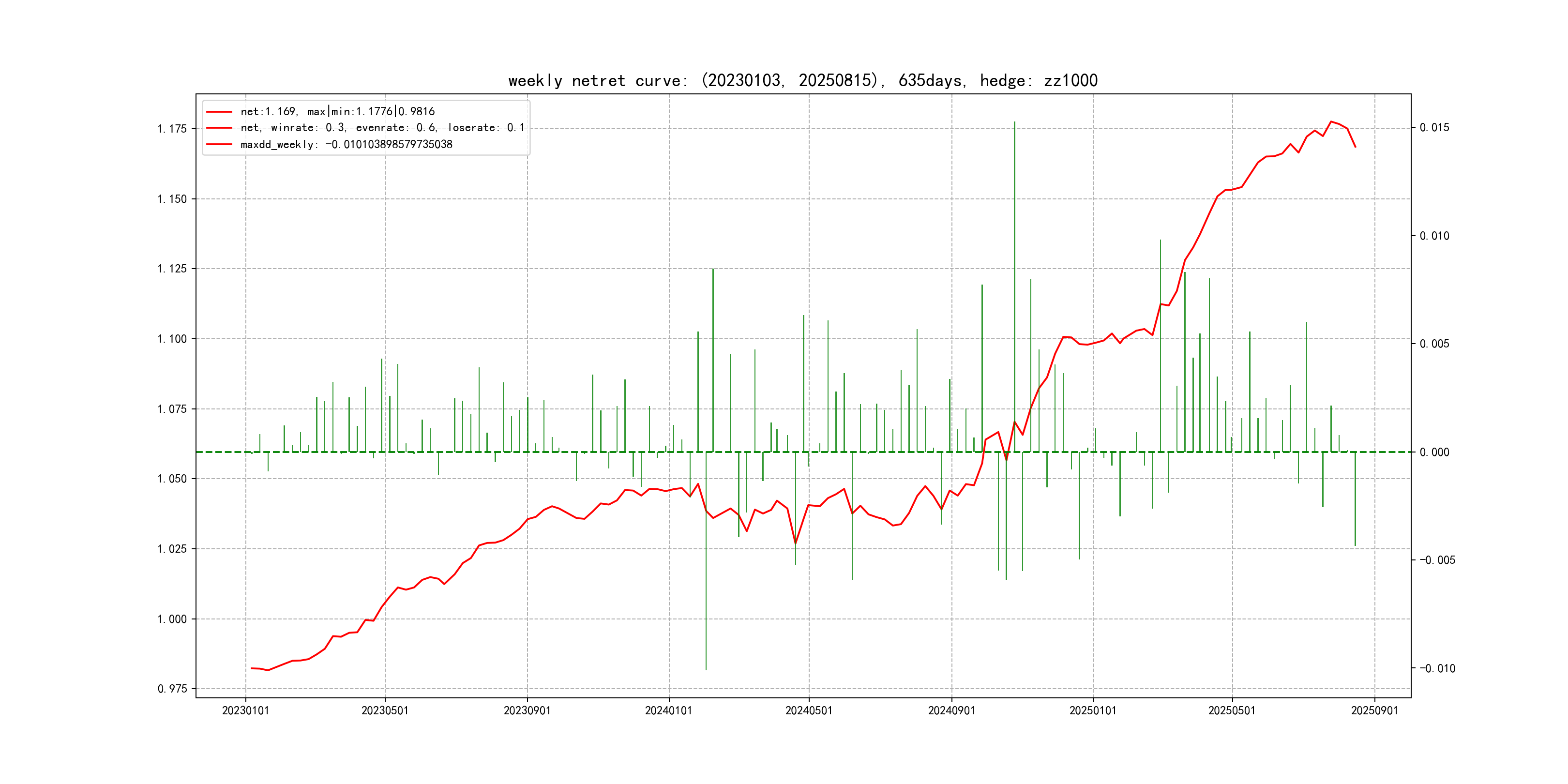Click right y-axis tick label 0.000
This screenshot has width=1568, height=784.
[1434, 452]
